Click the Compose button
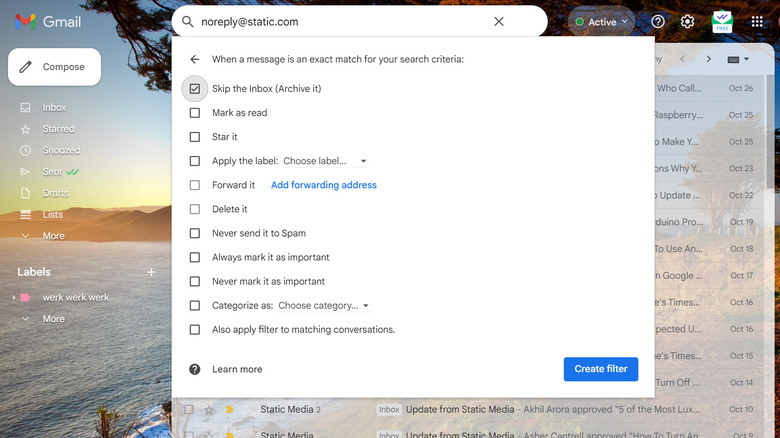The image size is (780, 438). [54, 67]
